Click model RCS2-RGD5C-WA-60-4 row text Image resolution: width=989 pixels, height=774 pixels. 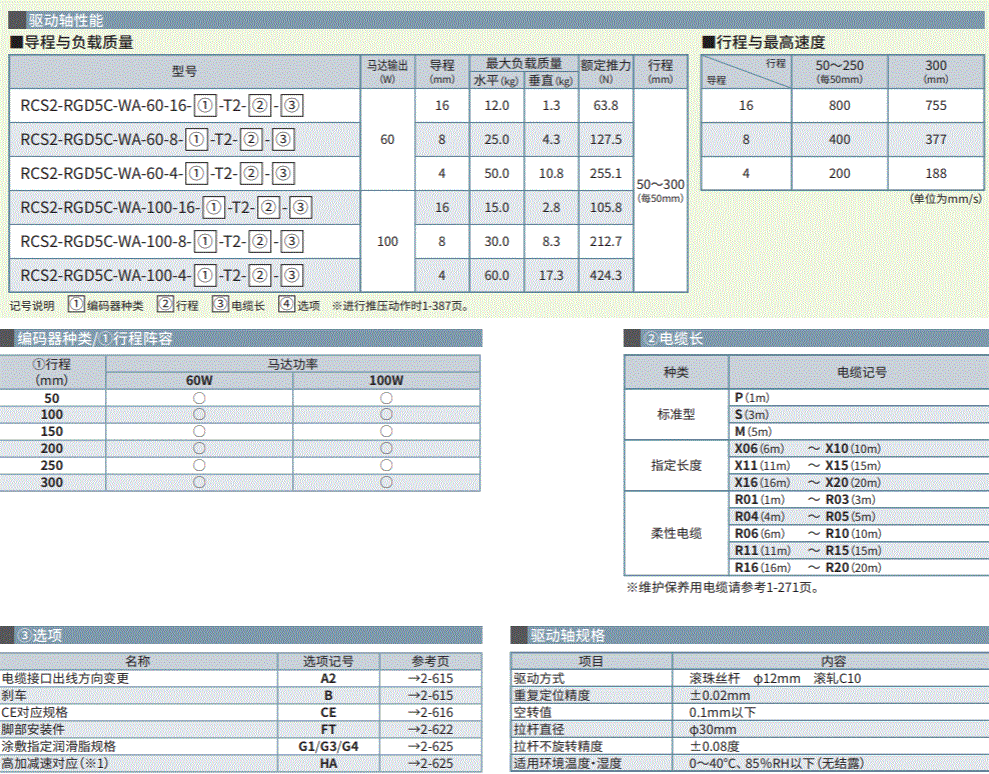(158, 173)
